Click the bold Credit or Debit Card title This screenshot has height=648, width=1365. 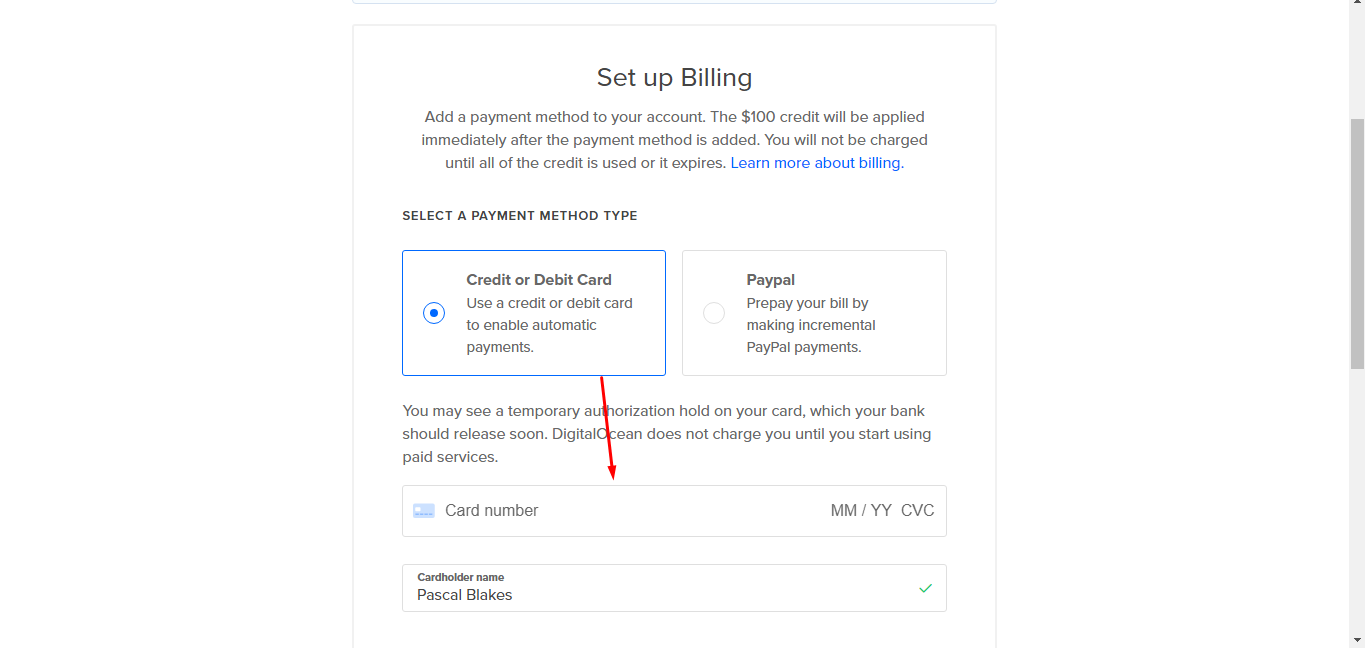pyautogui.click(x=539, y=280)
